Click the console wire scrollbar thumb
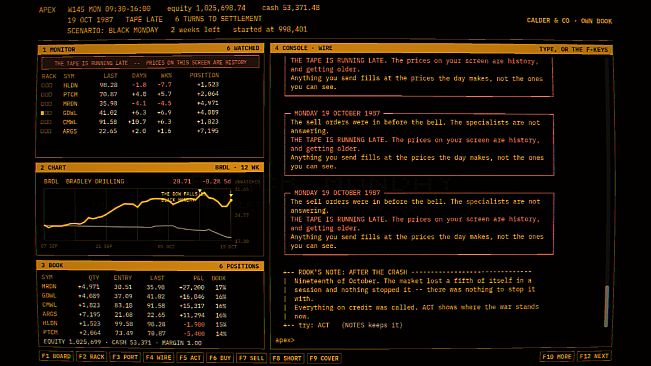 coord(606,306)
